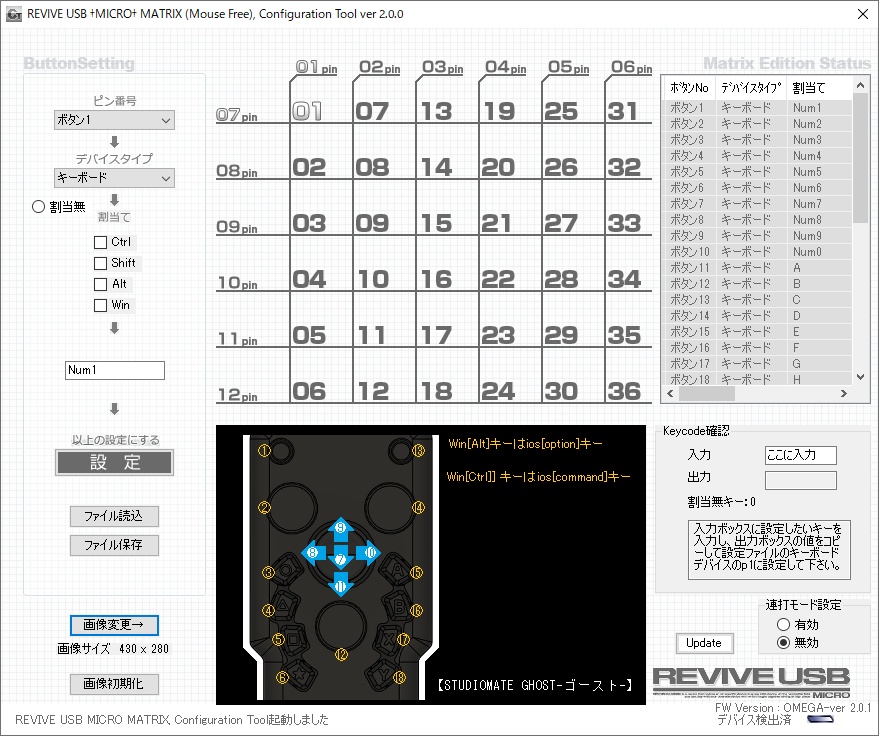This screenshot has width=879, height=736.
Task: Click the 出力 keycode output field
Action: (801, 480)
